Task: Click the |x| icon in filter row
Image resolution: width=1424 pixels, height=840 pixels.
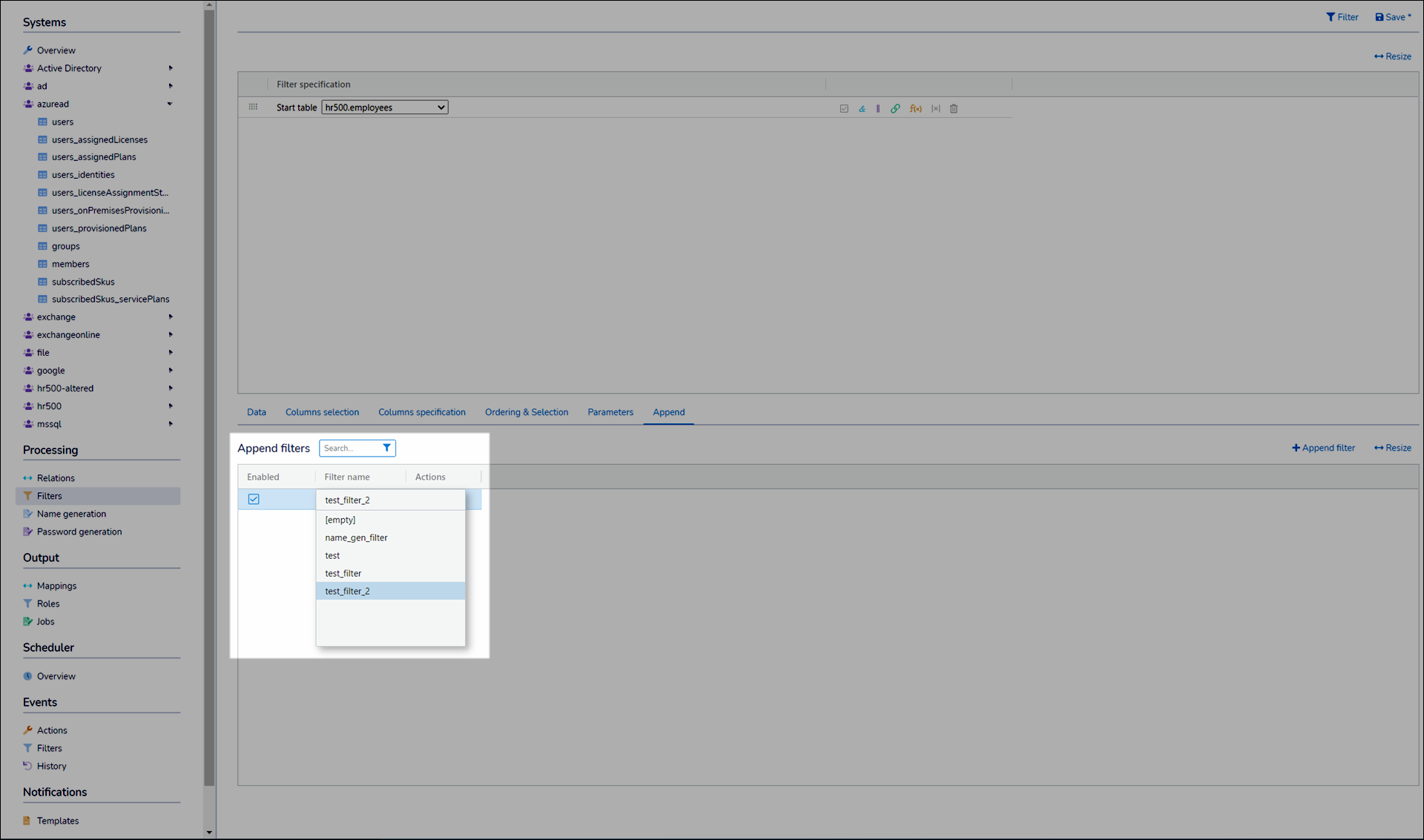Action: tap(935, 109)
